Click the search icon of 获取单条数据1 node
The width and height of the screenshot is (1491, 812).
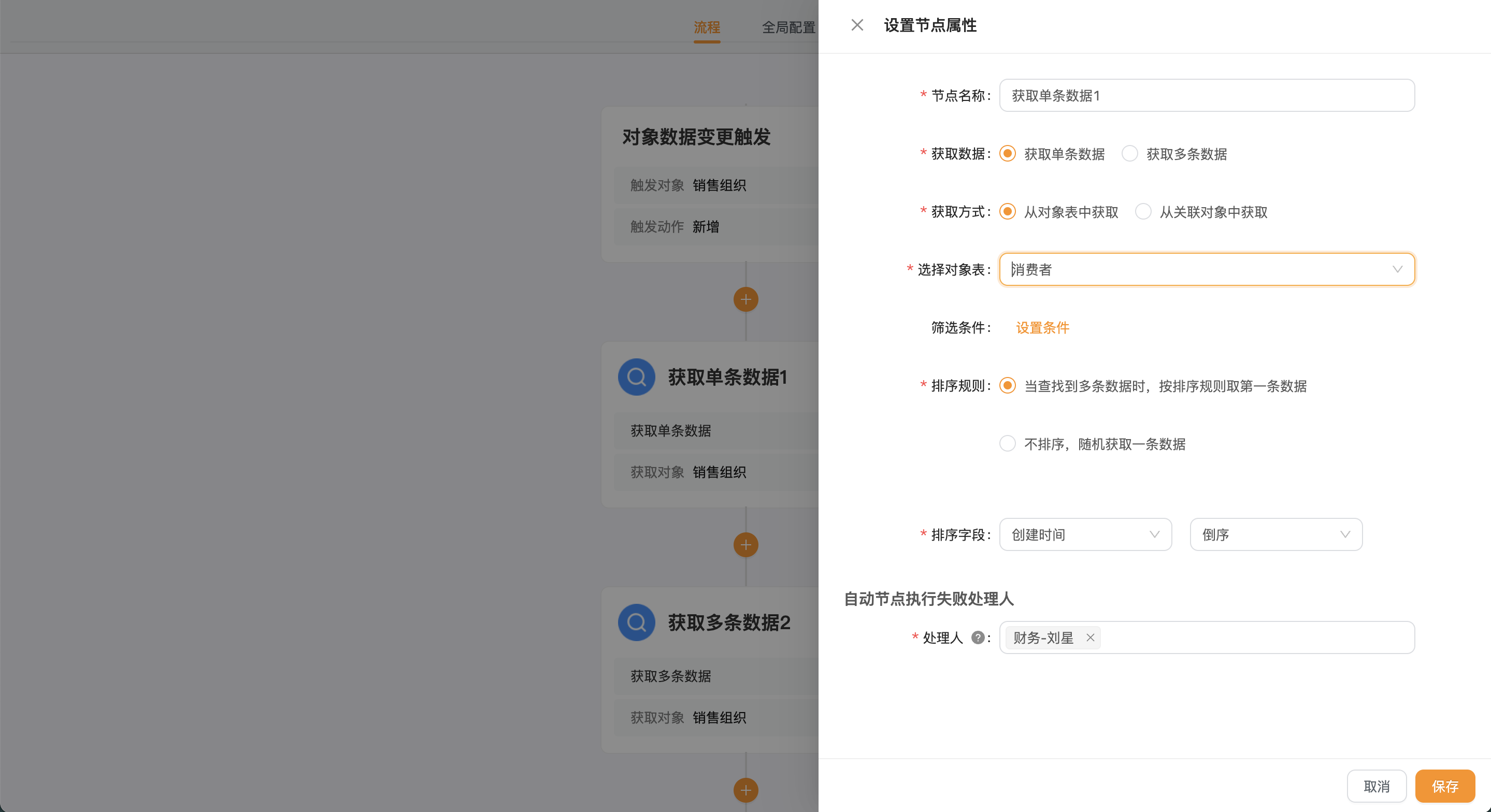click(x=636, y=377)
